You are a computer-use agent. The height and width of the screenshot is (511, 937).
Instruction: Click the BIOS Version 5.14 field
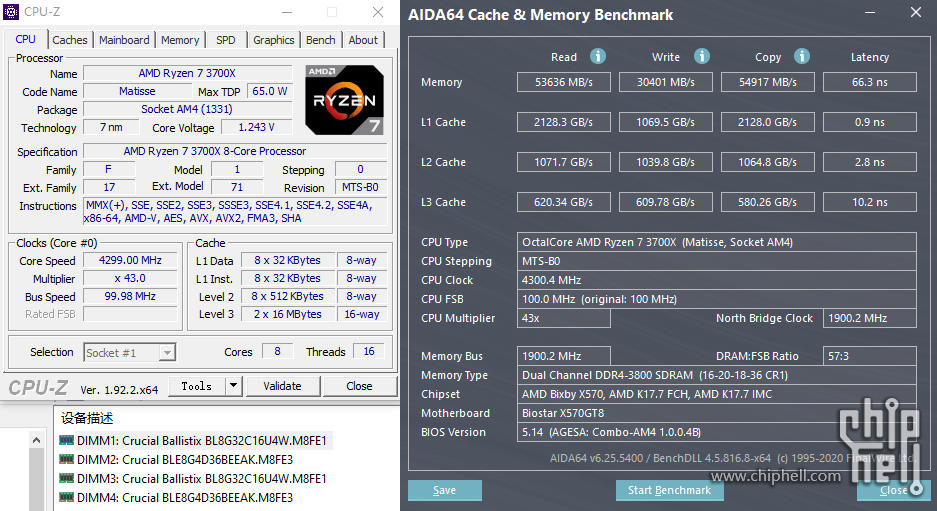click(716, 432)
